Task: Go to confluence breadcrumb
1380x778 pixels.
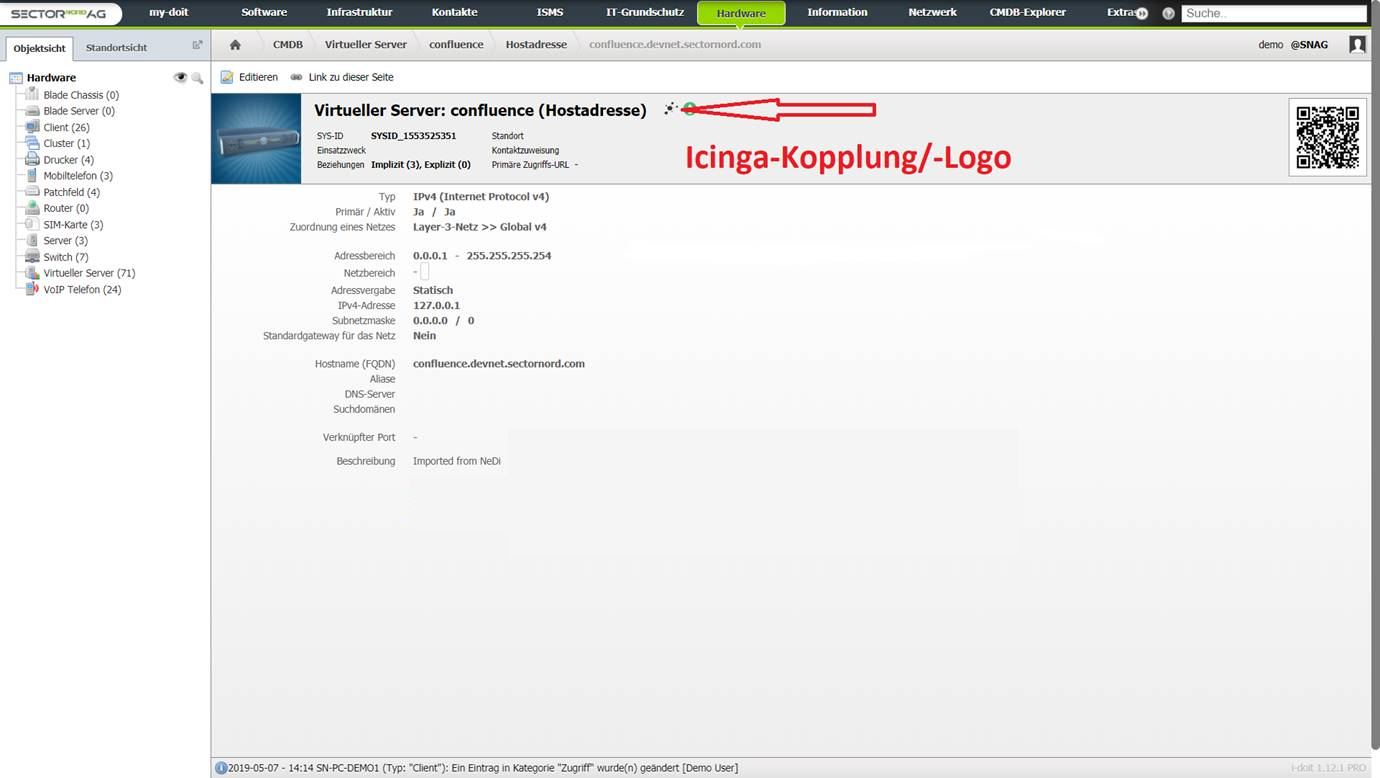Action: coord(456,45)
